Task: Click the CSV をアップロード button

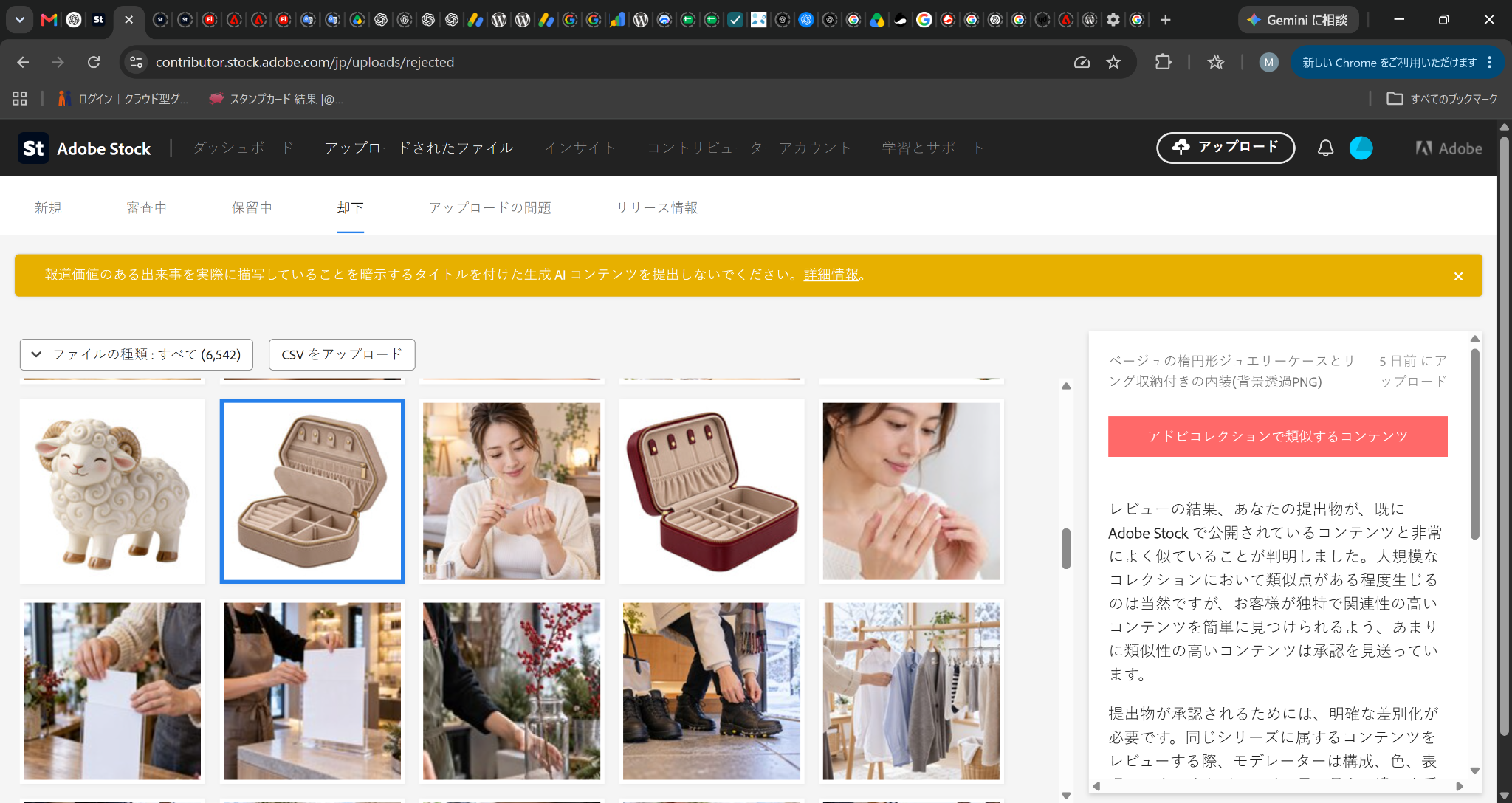Action: click(x=342, y=354)
